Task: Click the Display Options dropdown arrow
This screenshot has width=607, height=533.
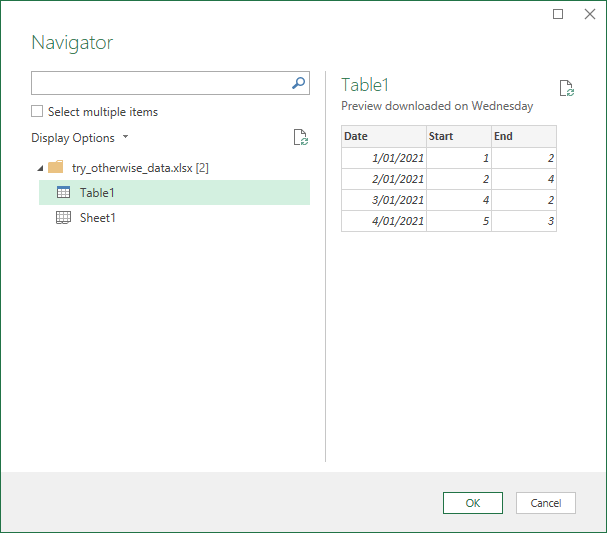Action: click(125, 137)
